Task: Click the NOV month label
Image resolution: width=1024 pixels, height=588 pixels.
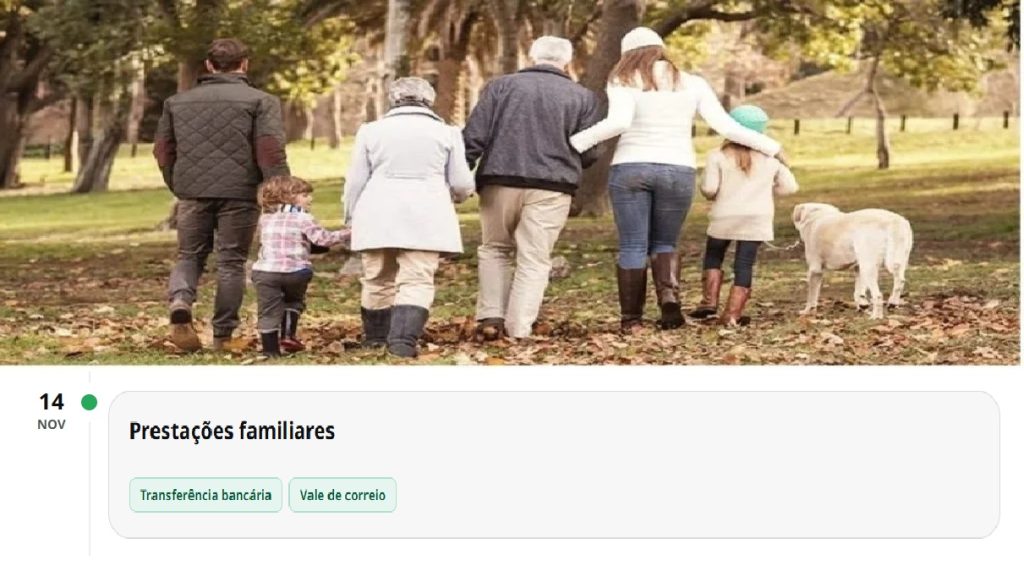Action: [x=51, y=425]
